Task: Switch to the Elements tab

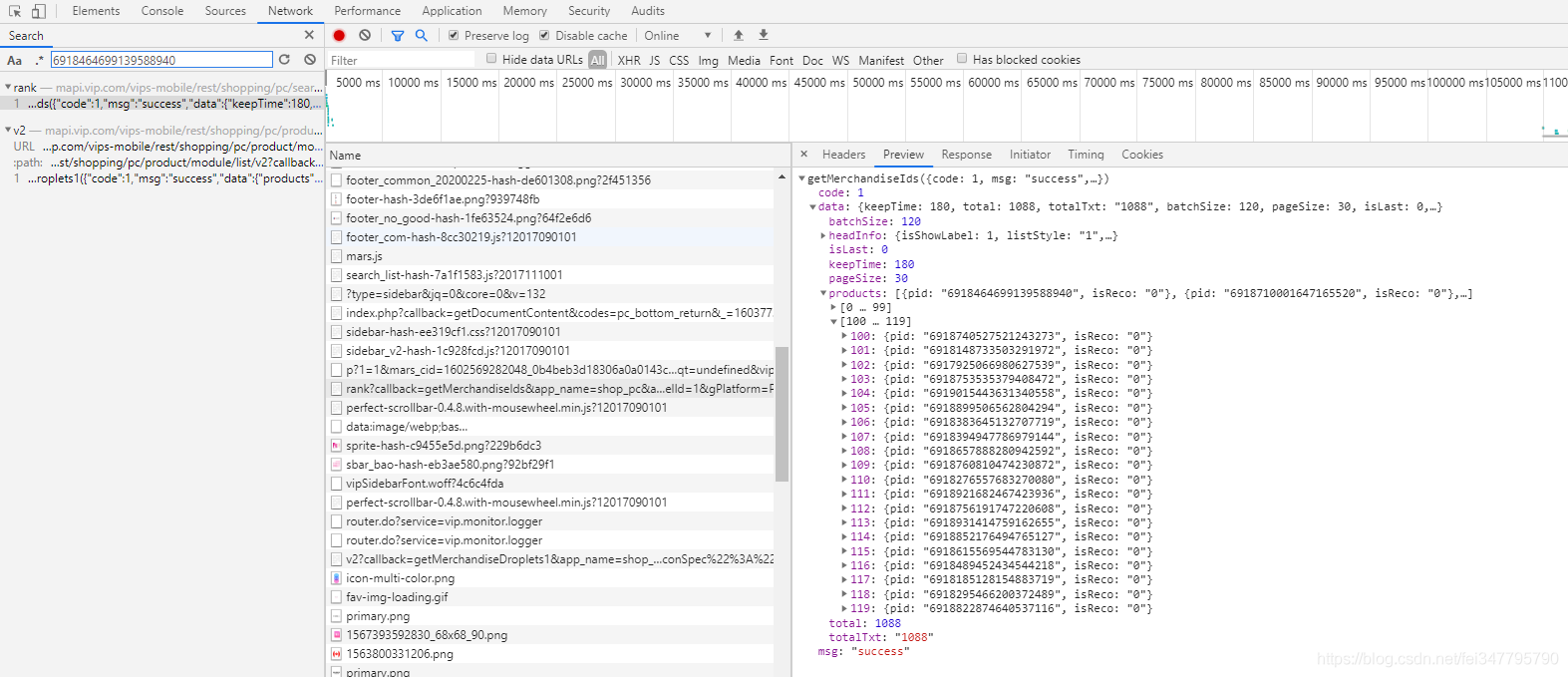Action: click(x=96, y=11)
